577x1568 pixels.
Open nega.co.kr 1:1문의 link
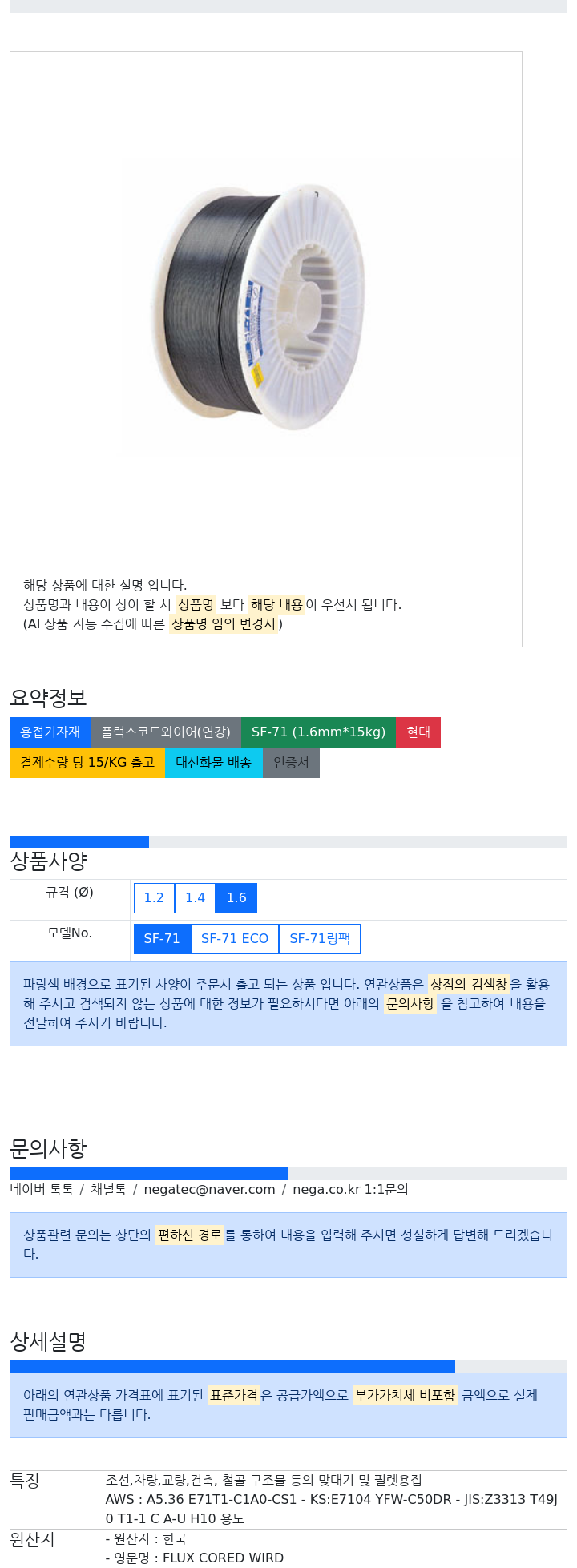click(x=350, y=1189)
